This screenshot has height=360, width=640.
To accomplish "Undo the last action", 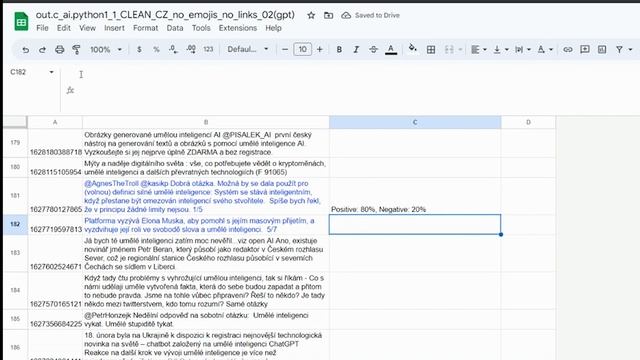I will coord(25,50).
